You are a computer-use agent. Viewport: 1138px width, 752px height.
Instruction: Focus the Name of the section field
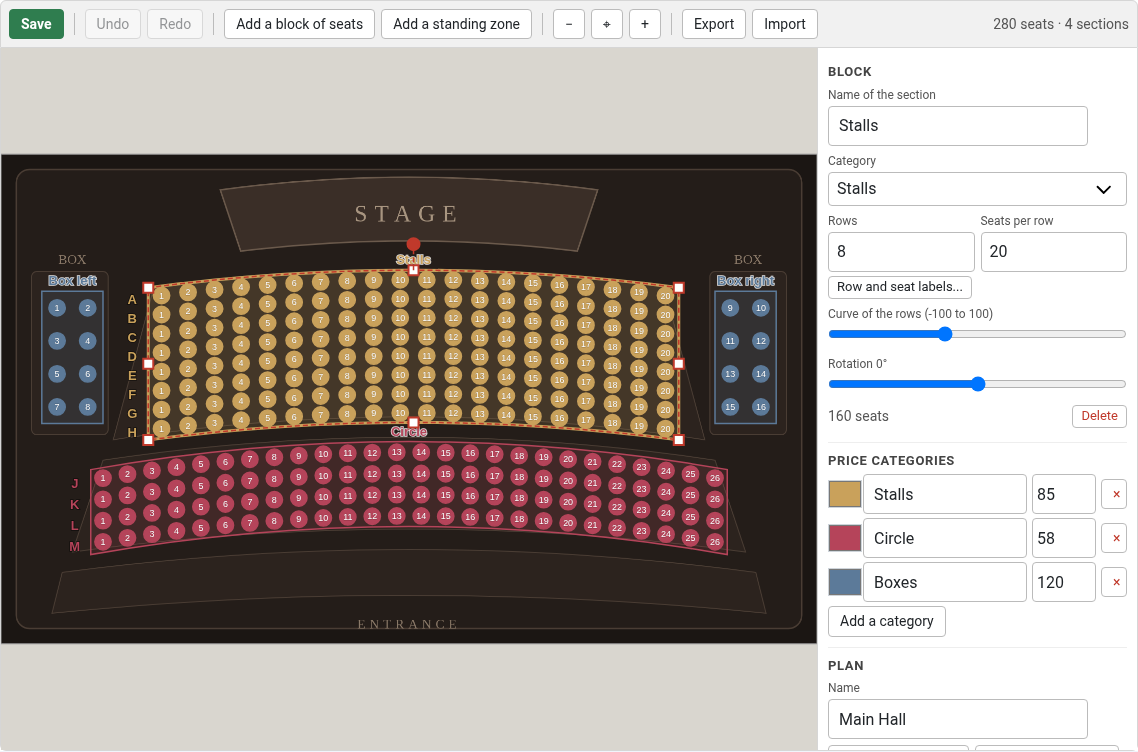coord(957,126)
